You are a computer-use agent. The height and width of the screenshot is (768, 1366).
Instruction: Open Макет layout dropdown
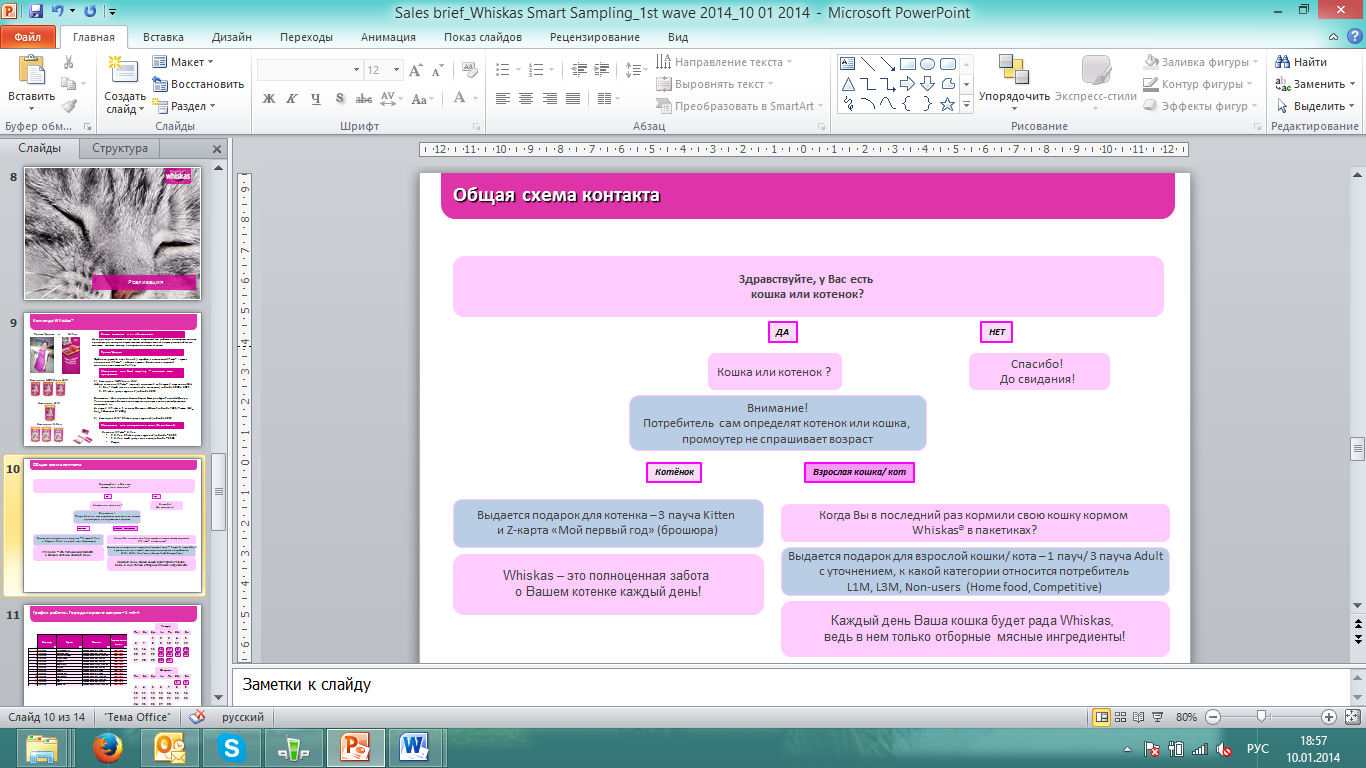pyautogui.click(x=185, y=62)
